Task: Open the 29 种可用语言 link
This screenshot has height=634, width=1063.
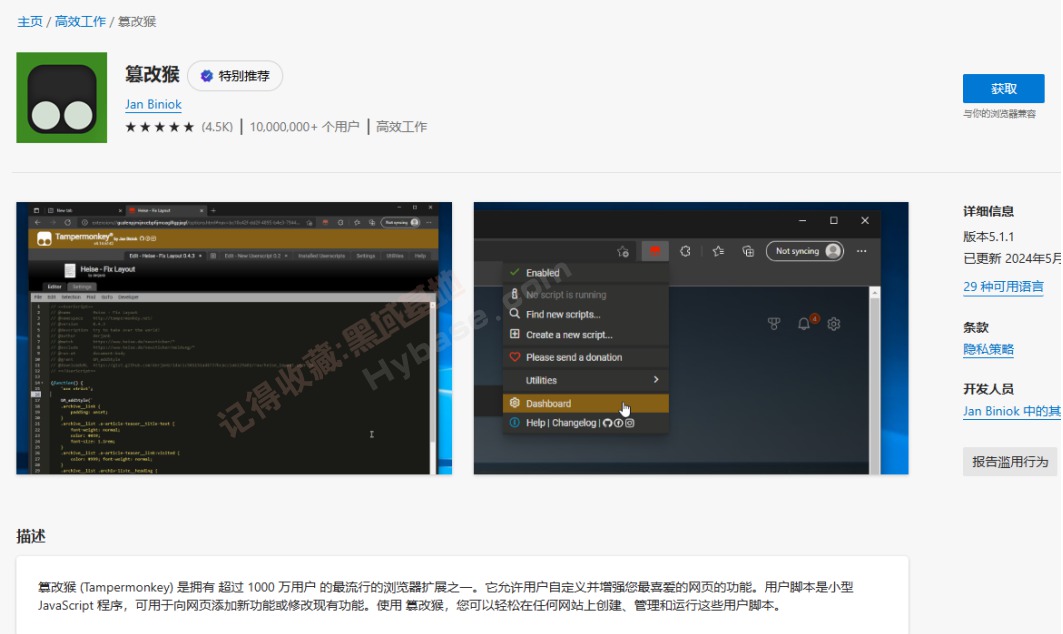Action: coord(1003,287)
